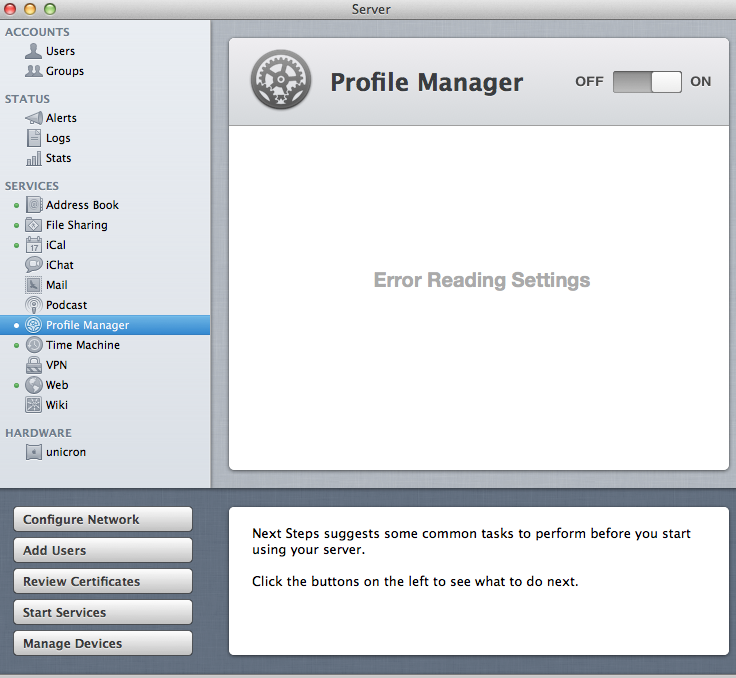Click the Time Machine clock icon
This screenshot has width=736, height=678.
pyautogui.click(x=33, y=345)
